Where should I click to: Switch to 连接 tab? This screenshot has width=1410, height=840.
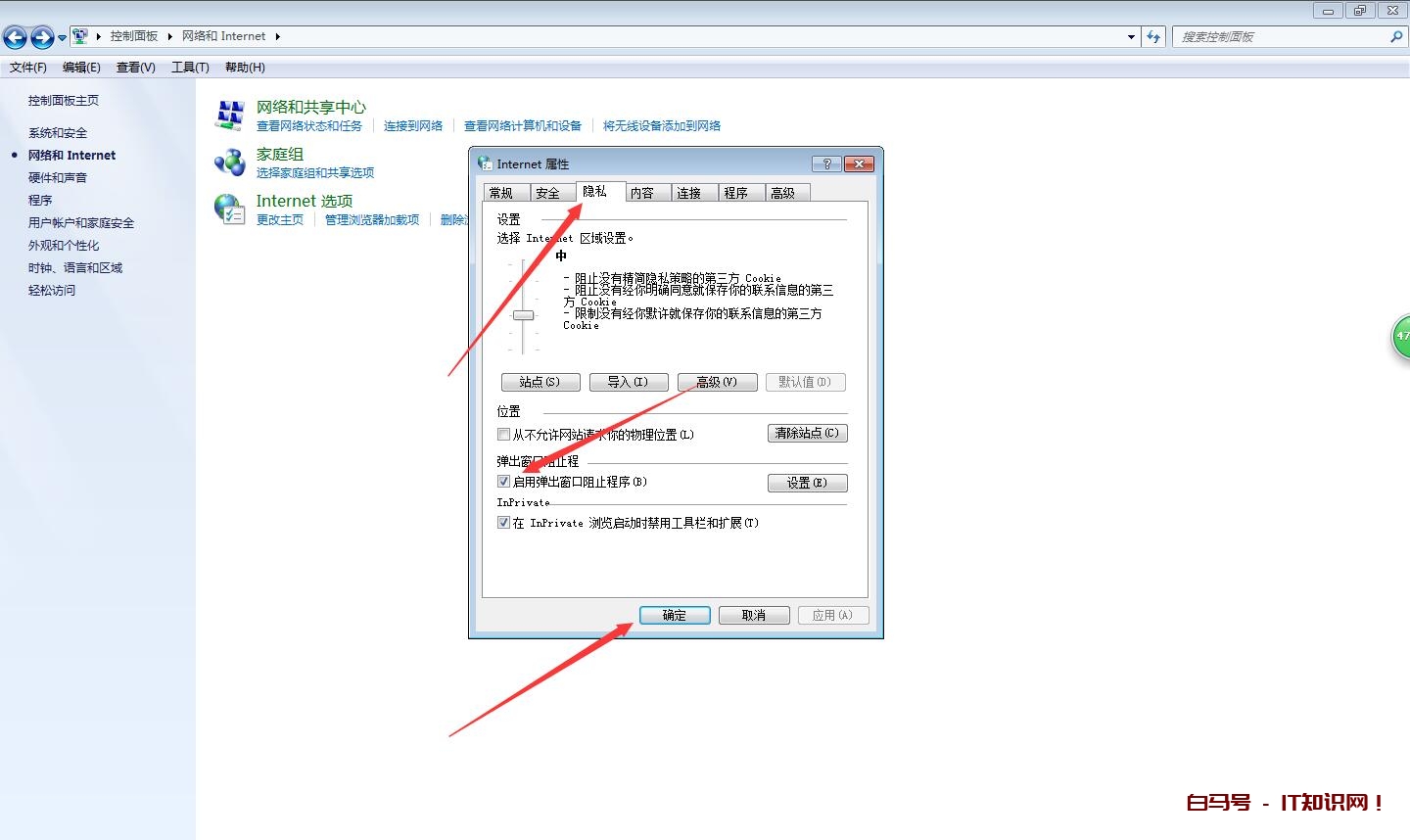[694, 193]
